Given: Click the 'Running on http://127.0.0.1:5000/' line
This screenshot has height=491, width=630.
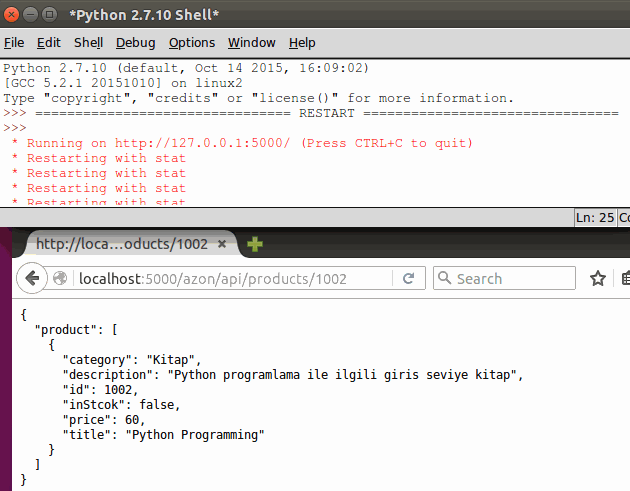Looking at the screenshot, I should pyautogui.click(x=242, y=143).
